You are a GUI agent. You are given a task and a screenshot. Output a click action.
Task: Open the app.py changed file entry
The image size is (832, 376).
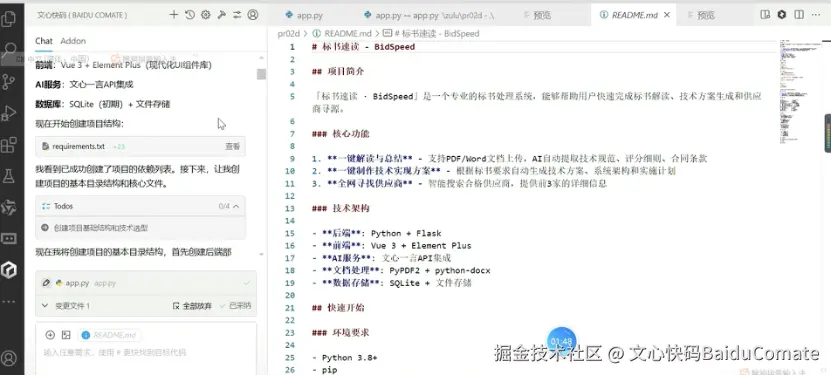click(146, 283)
